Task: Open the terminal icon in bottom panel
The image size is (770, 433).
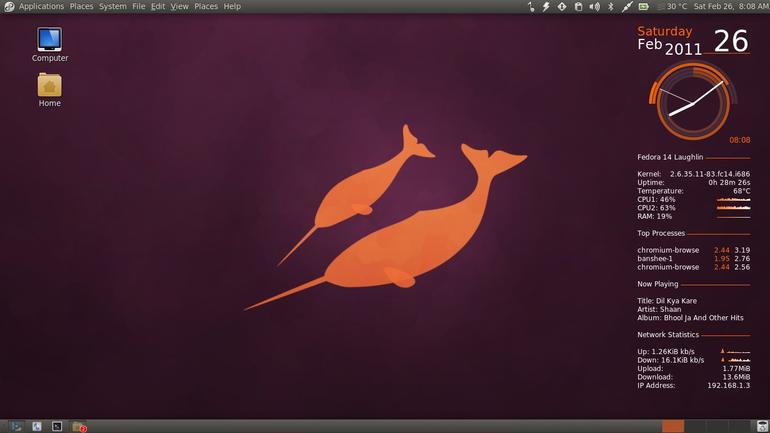Action: [57, 426]
